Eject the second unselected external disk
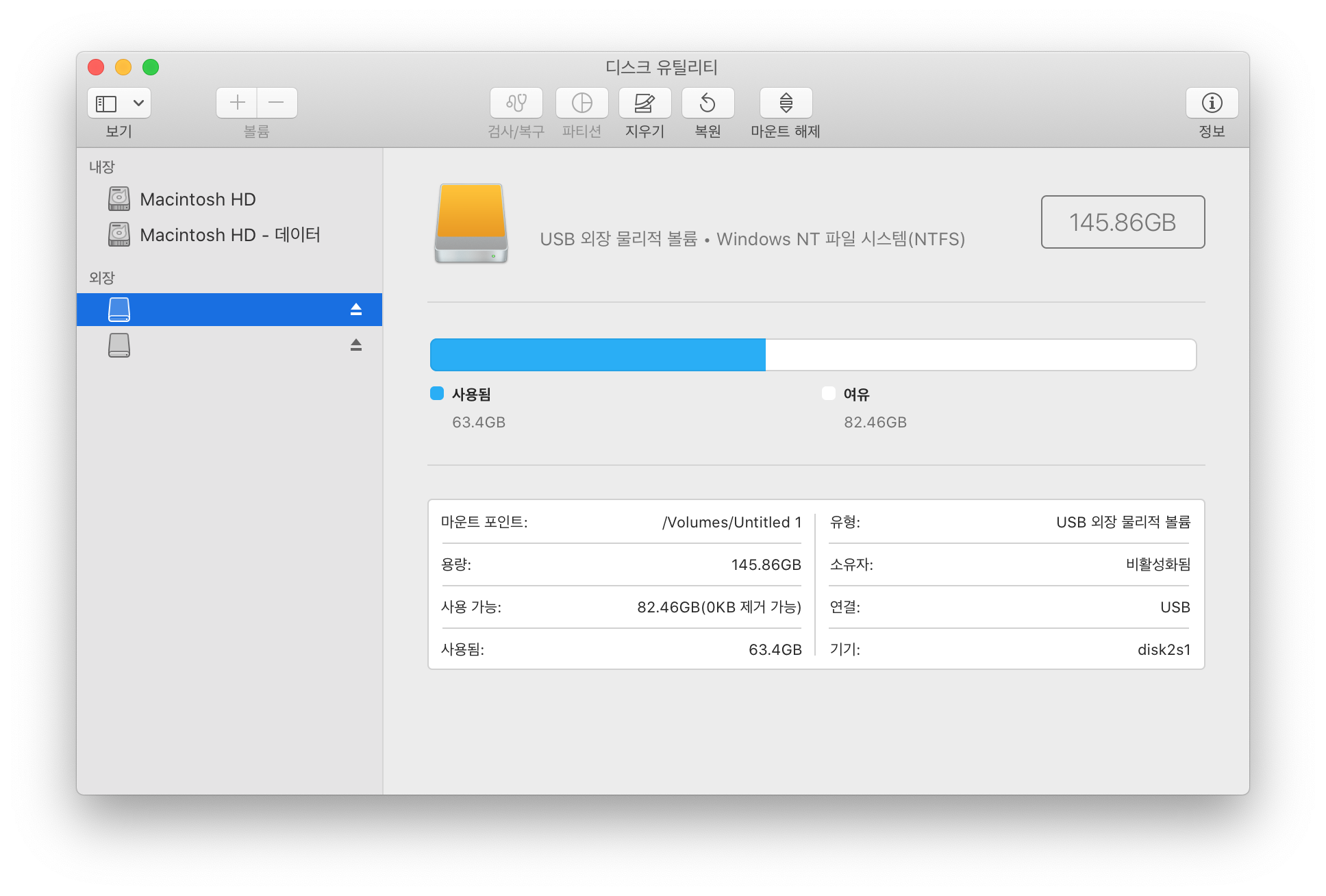The width and height of the screenshot is (1326, 896). (355, 345)
